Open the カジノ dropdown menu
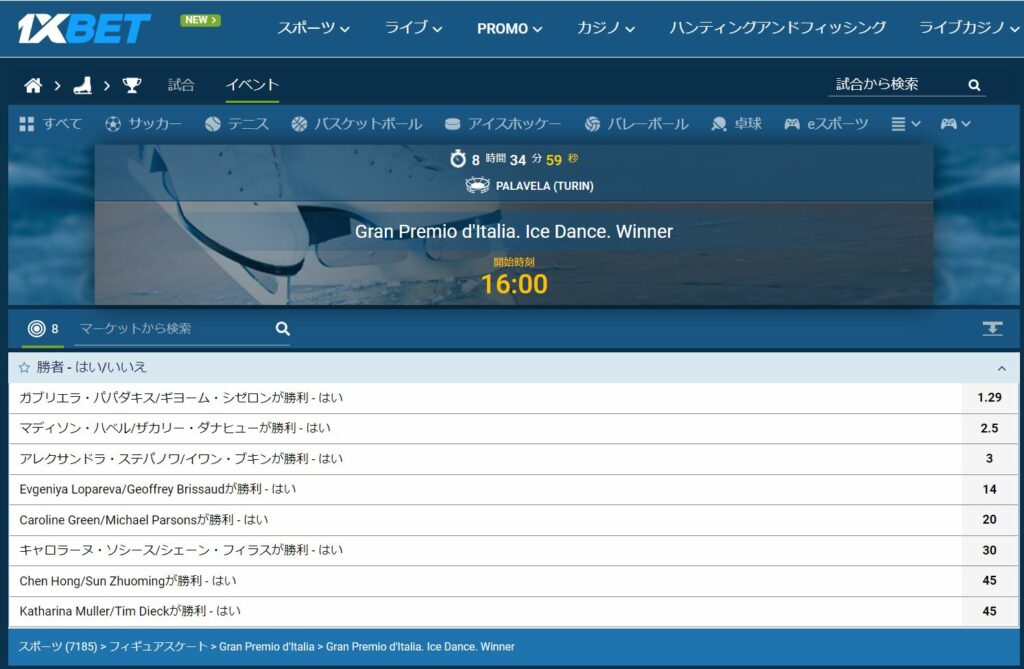The width and height of the screenshot is (1024, 669). 607,28
